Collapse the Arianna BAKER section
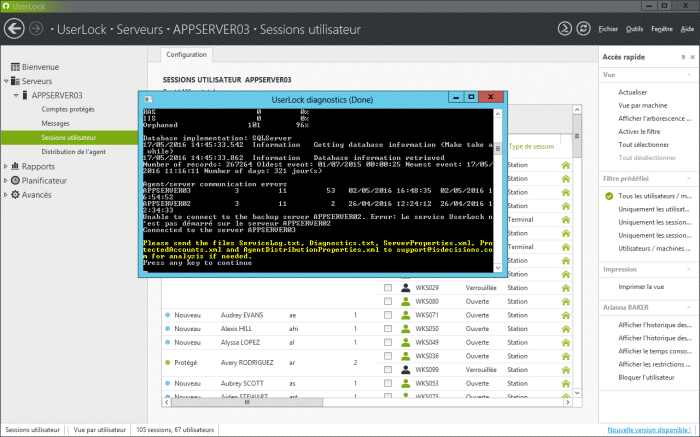Image resolution: width=700 pixels, height=437 pixels. pyautogui.click(x=688, y=308)
